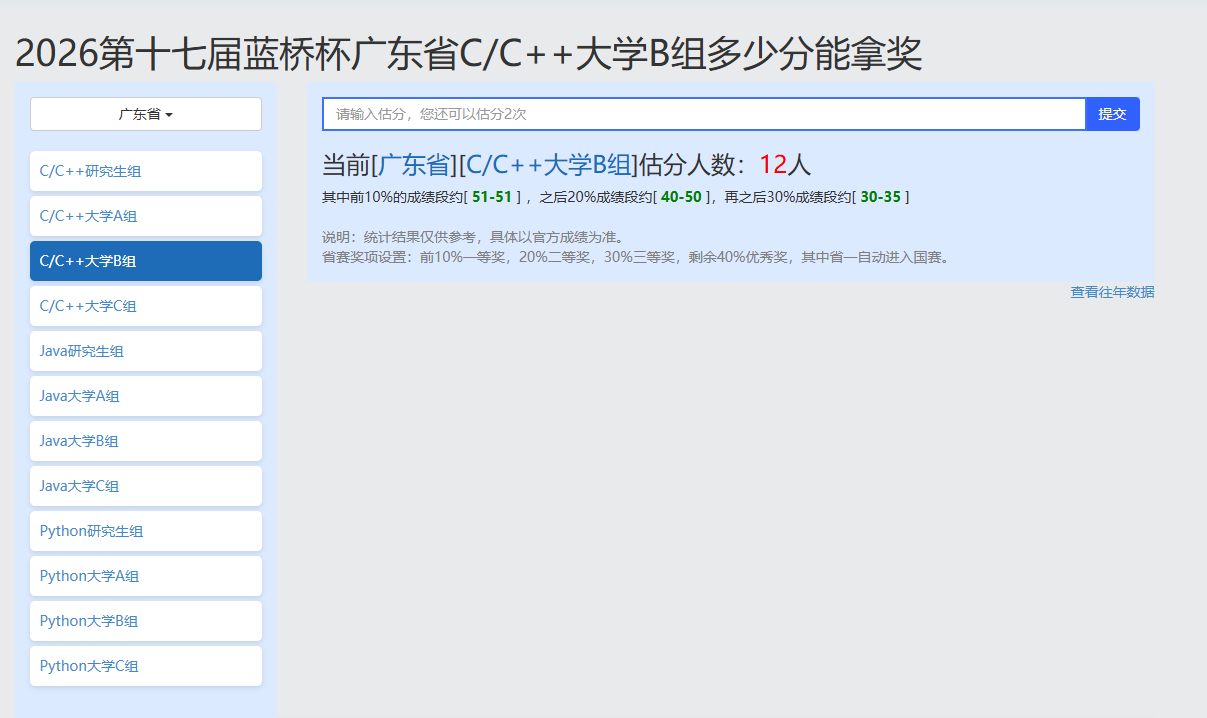Screen dimensions: 1207x718
Task: Click the 30% score range 30-35
Action: (x=880, y=197)
